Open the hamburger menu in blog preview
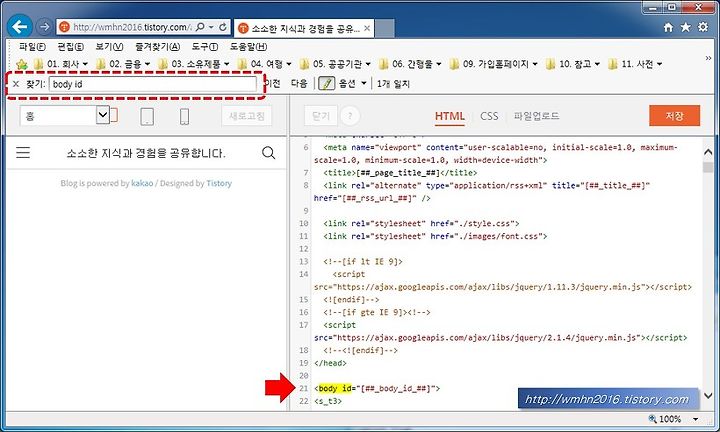 point(23,152)
